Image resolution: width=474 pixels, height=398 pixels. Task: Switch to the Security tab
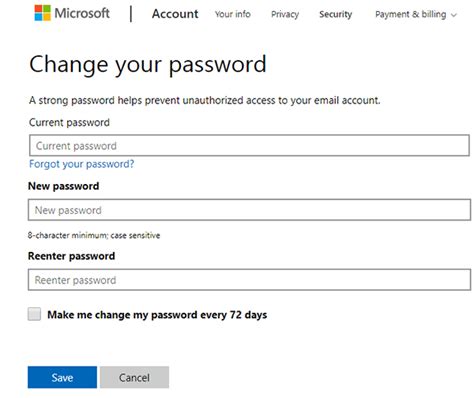(335, 14)
